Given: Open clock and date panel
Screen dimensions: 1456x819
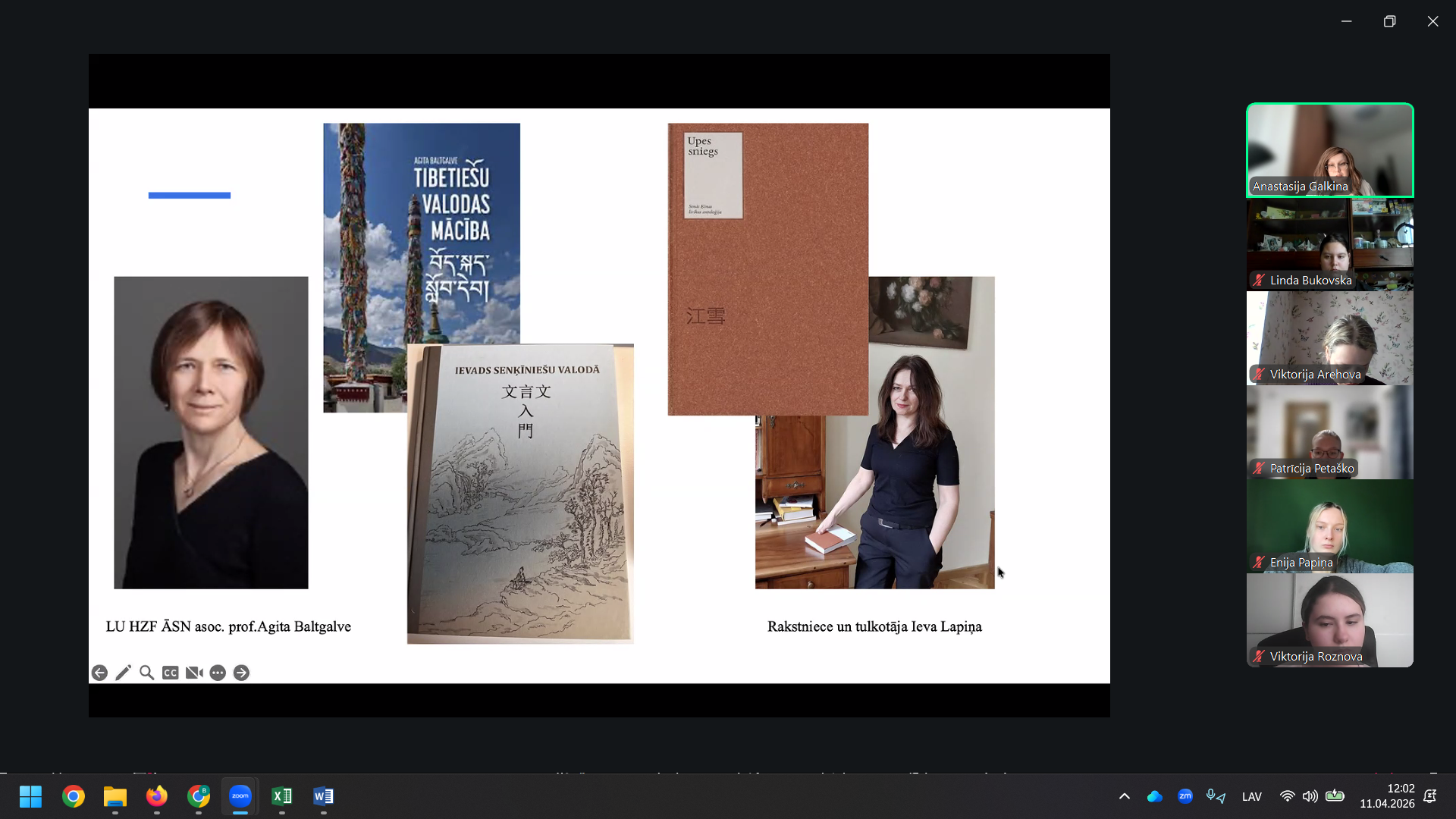Looking at the screenshot, I should pyautogui.click(x=1386, y=796).
